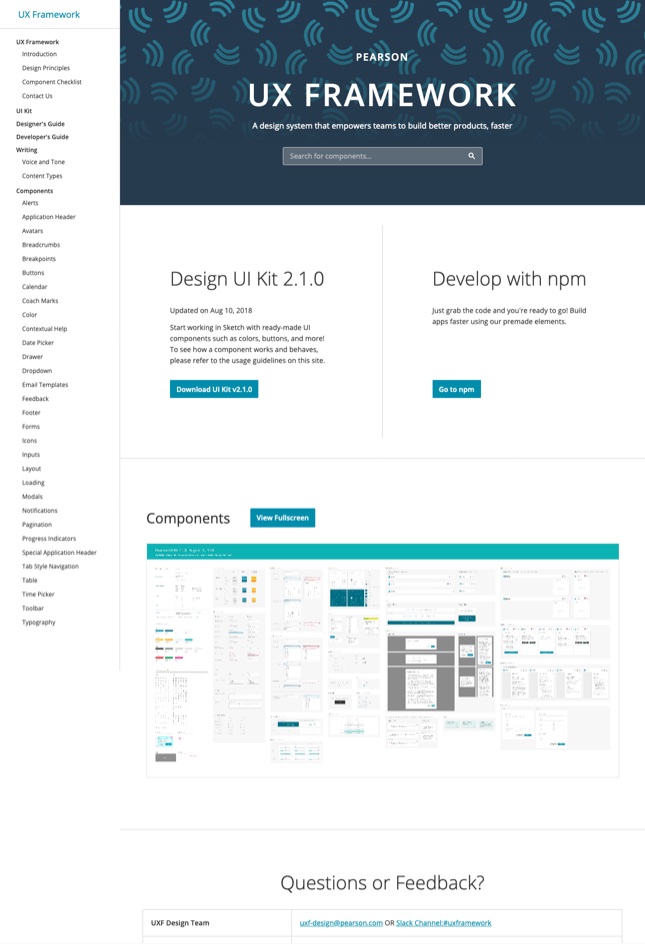Screen dimensions: 645x944
Task: Open the Avatars component page
Action: click(33, 231)
